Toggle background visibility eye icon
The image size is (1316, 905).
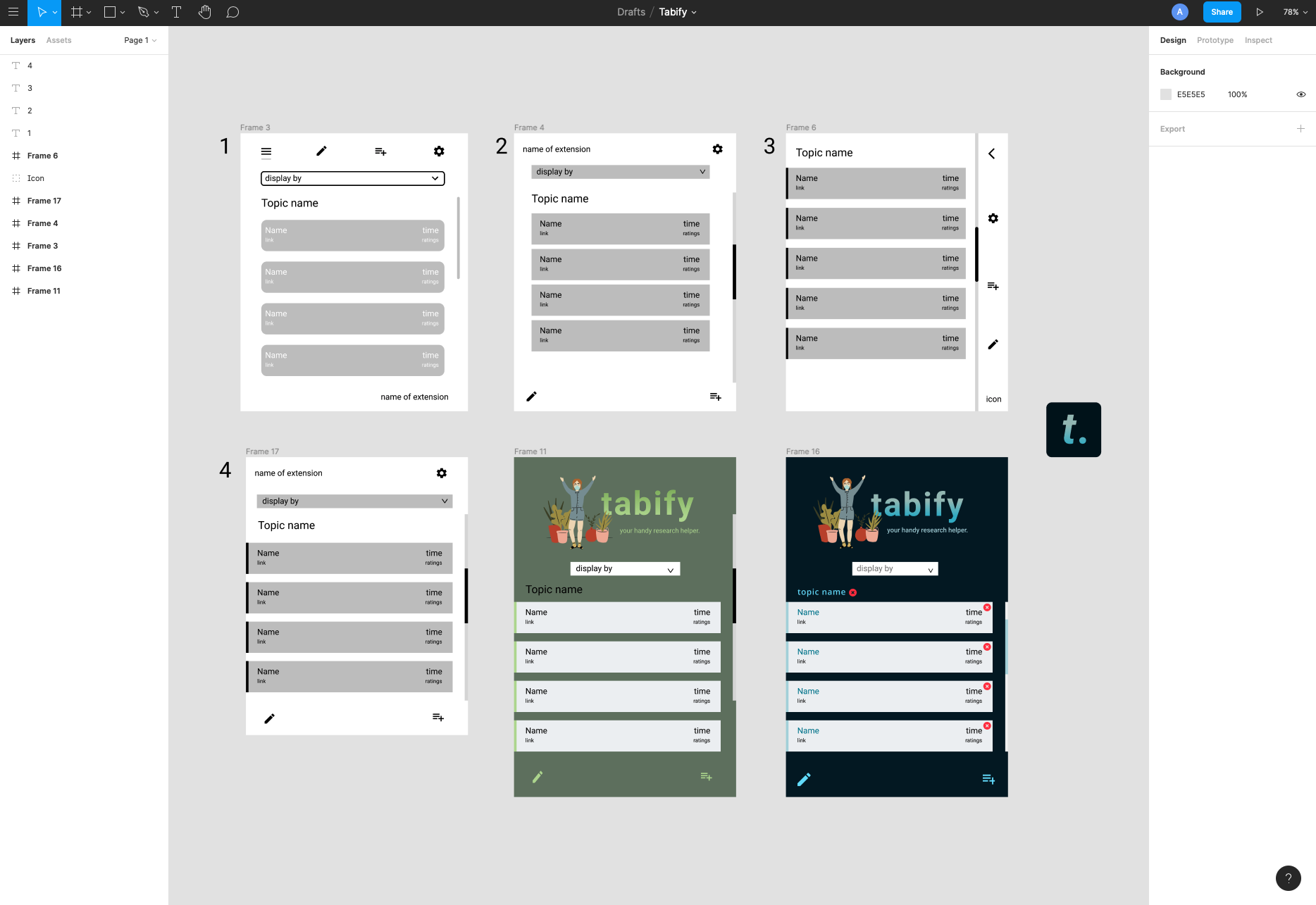click(1301, 94)
